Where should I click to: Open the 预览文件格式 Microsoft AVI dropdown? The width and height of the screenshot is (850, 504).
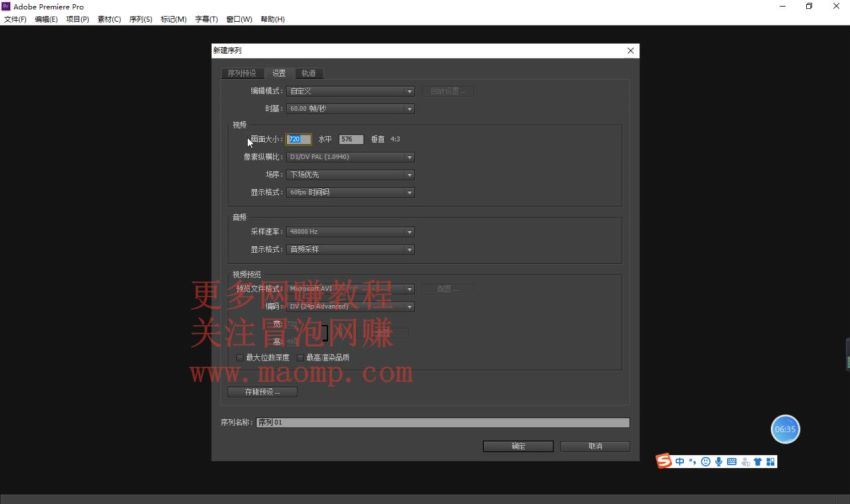point(350,289)
